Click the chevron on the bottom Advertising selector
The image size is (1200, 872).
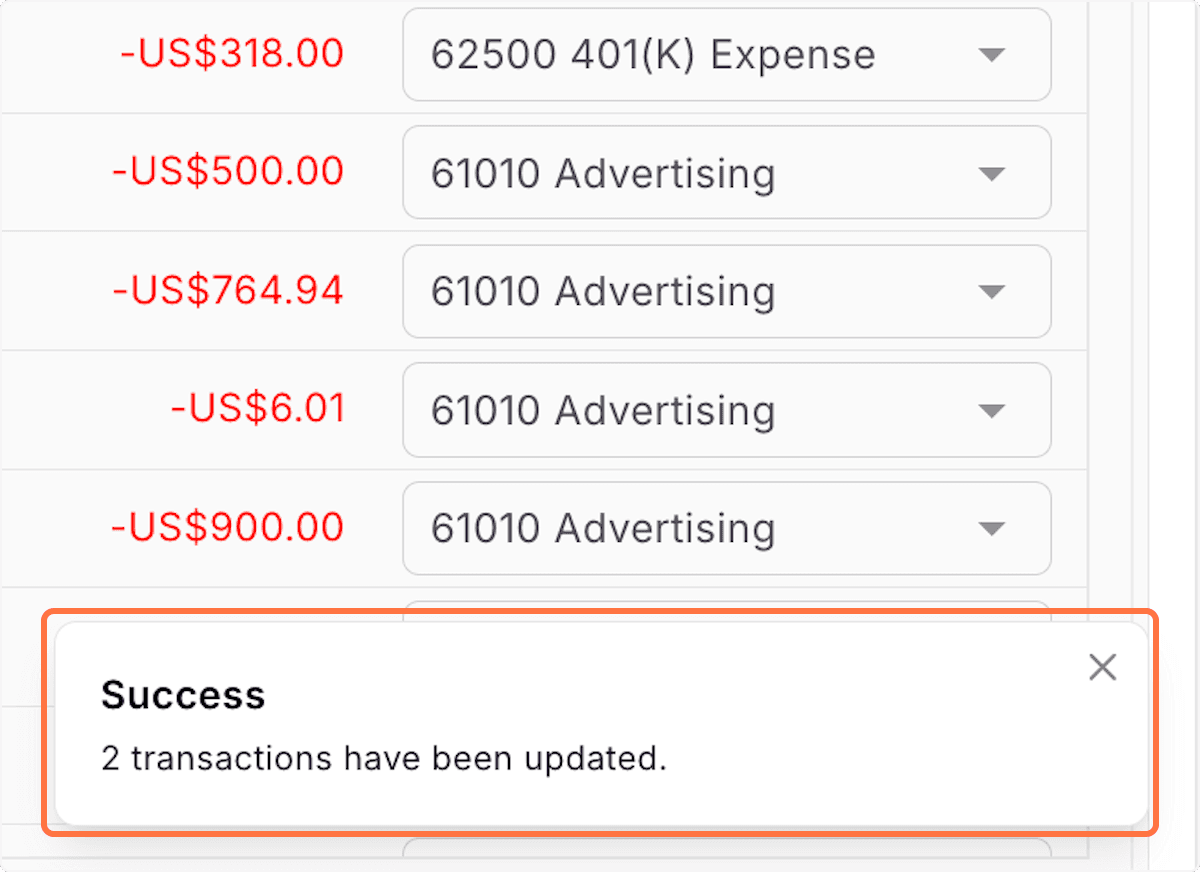point(991,528)
